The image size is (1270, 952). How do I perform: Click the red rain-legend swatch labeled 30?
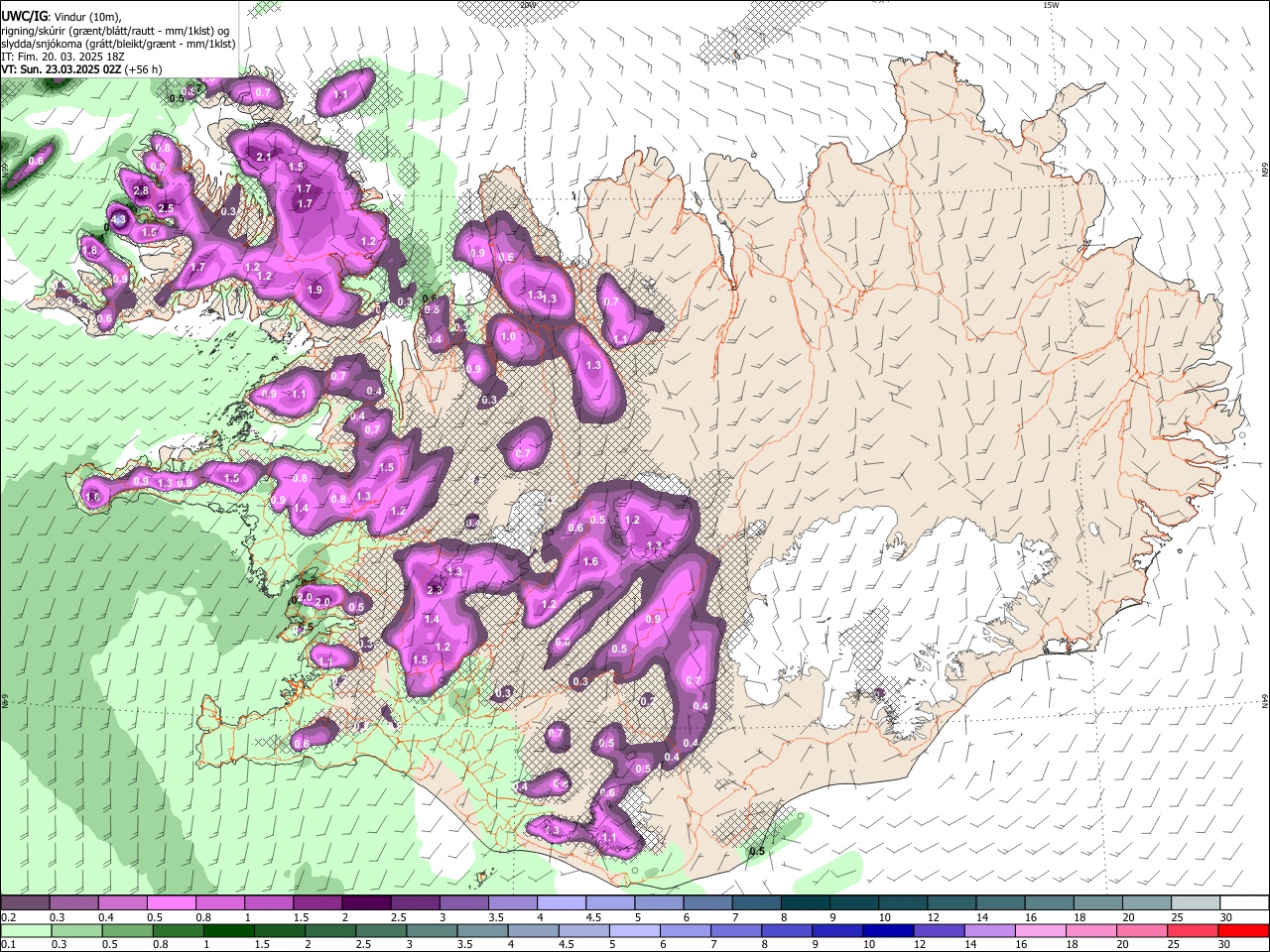pos(1242,930)
